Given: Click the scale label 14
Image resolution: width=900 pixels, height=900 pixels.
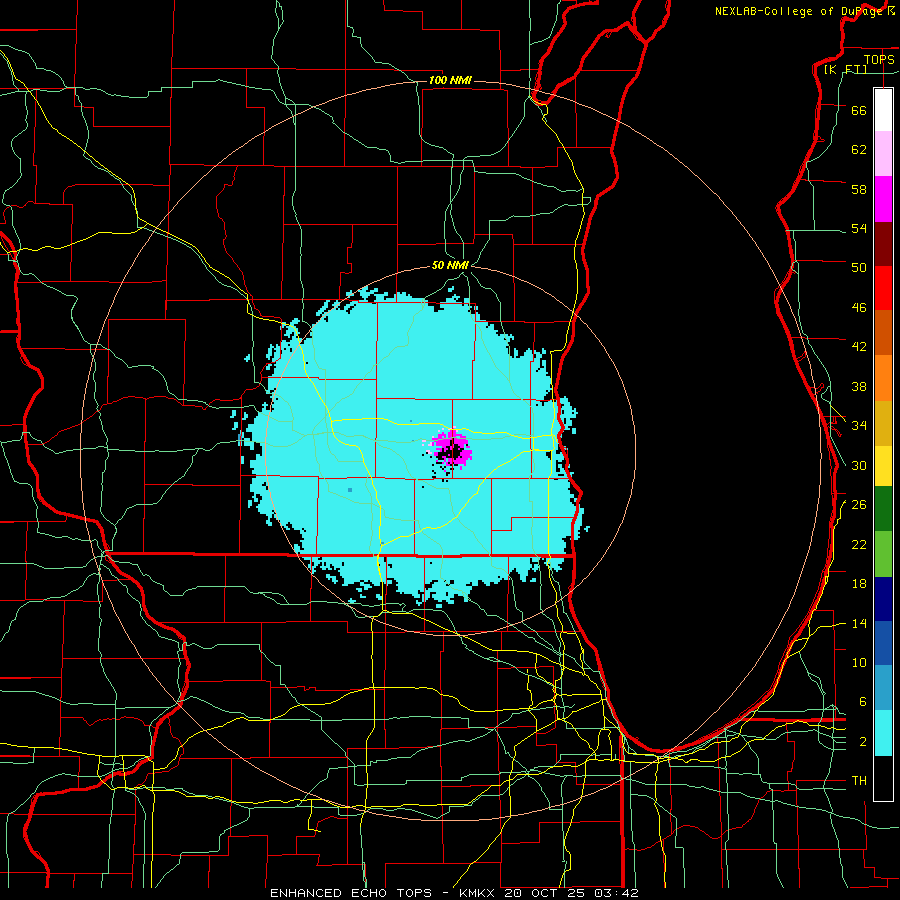Looking at the screenshot, I should [859, 623].
